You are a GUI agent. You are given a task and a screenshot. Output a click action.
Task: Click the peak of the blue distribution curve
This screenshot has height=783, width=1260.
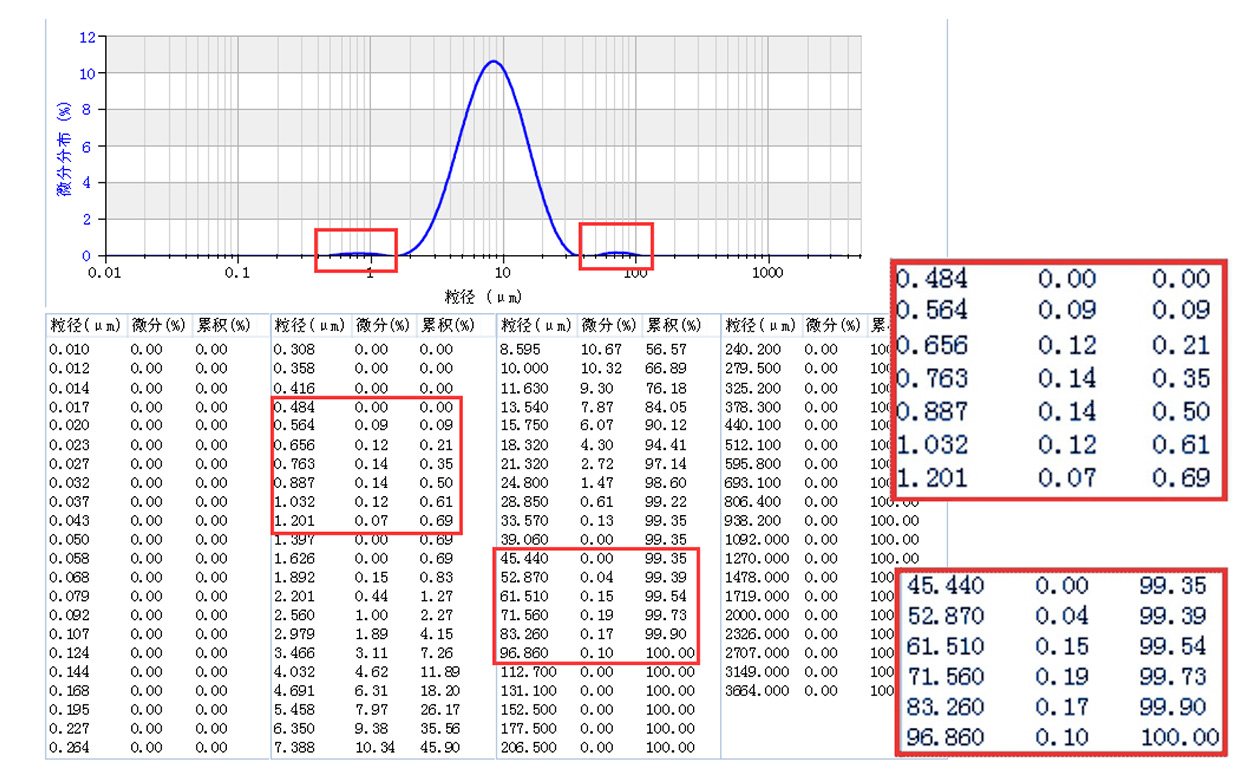click(492, 62)
